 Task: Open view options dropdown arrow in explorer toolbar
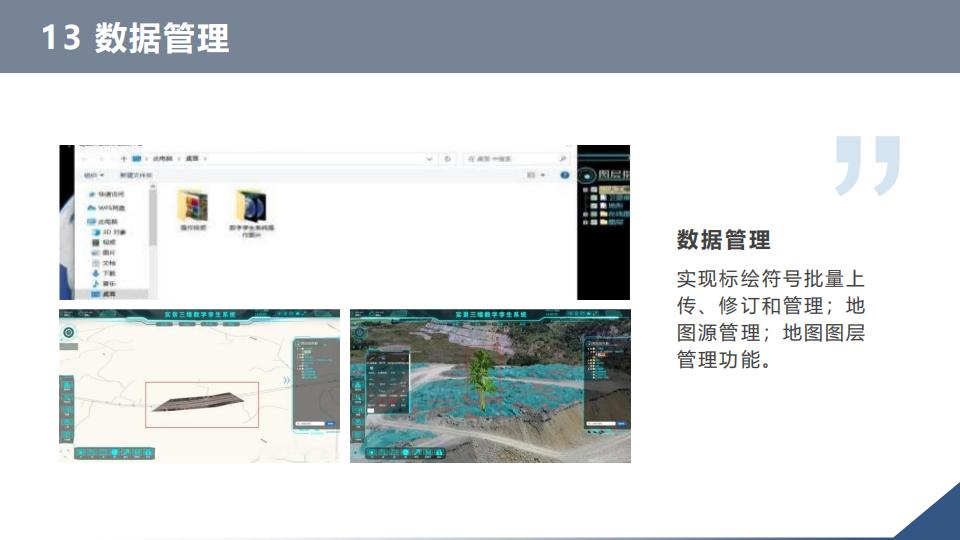[x=543, y=175]
